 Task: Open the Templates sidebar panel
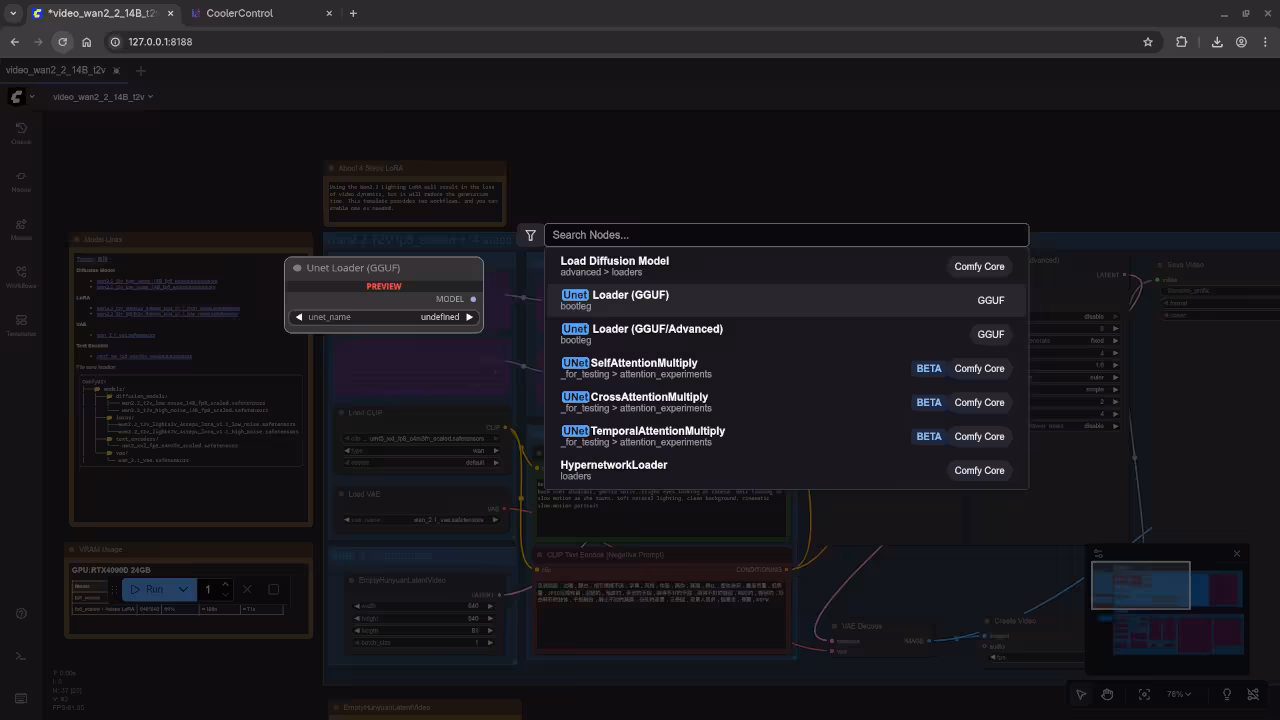tap(21, 324)
